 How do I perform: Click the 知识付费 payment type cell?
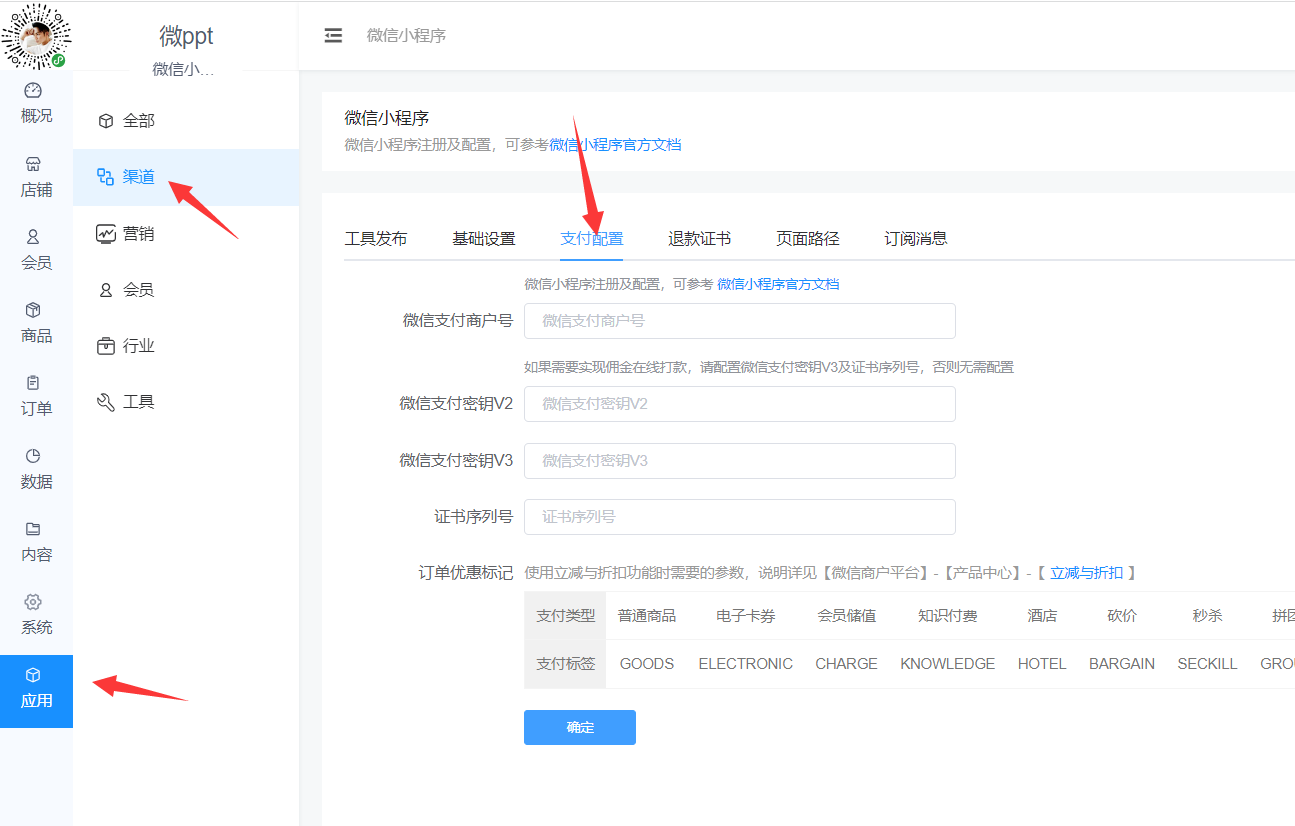(x=948, y=616)
